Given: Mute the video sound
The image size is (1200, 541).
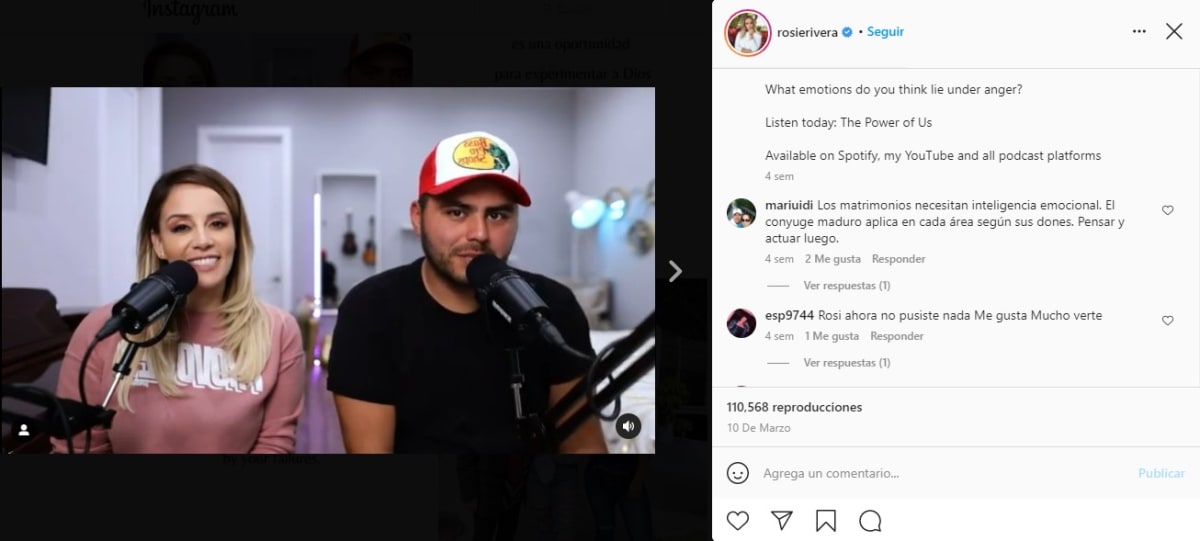Looking at the screenshot, I should tap(628, 426).
